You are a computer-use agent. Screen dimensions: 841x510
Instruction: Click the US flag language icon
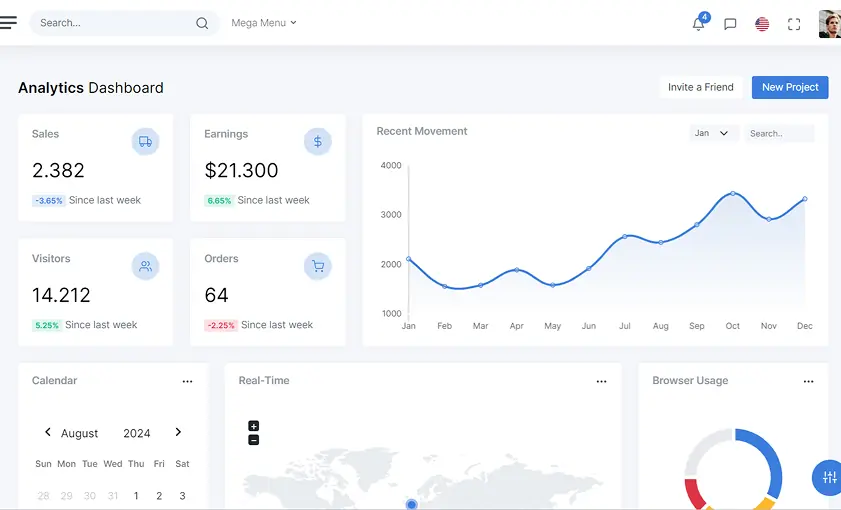tap(762, 24)
